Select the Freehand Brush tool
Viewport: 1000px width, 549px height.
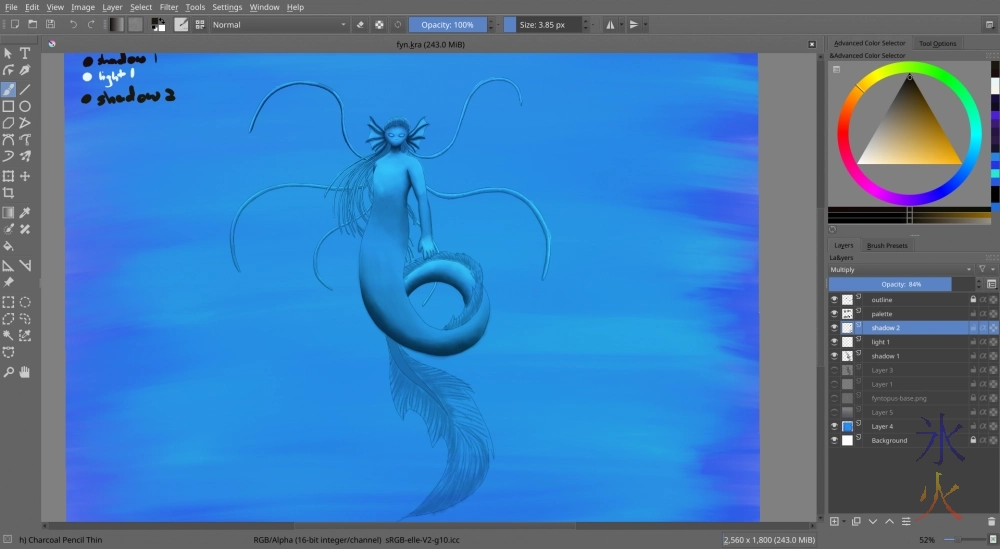(x=8, y=89)
